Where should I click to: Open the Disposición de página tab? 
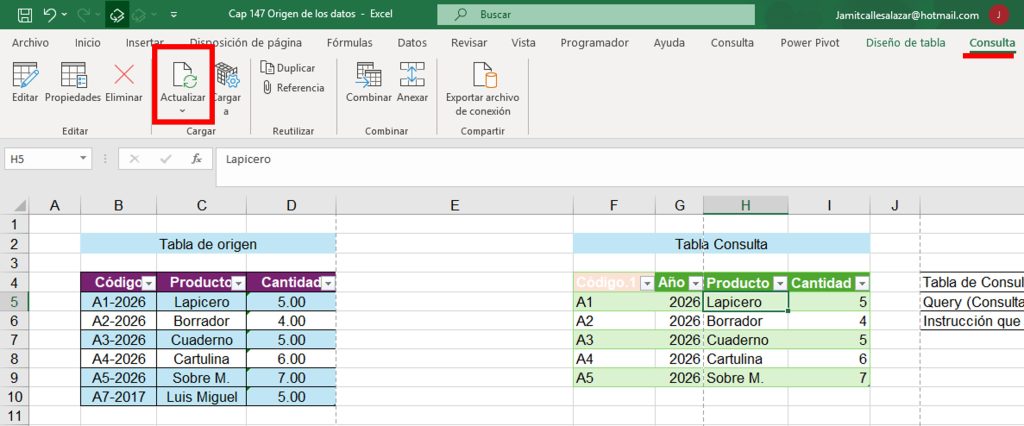(x=246, y=43)
